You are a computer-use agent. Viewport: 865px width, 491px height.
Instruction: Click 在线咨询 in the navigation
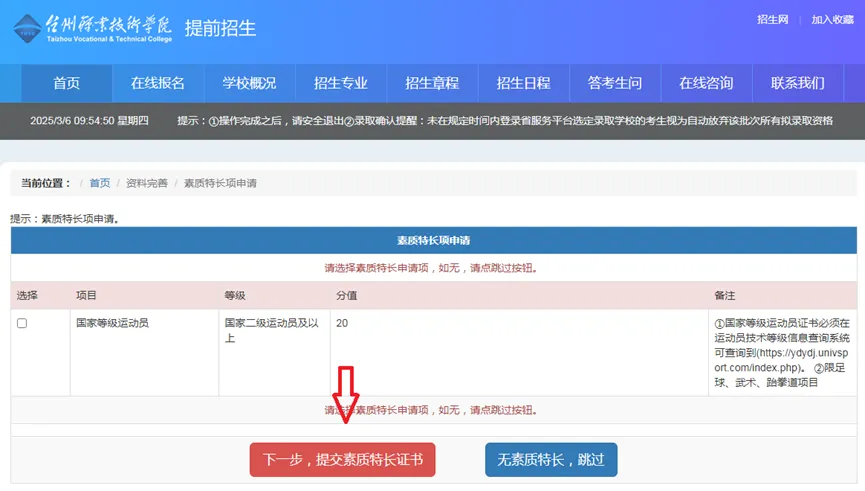point(706,83)
